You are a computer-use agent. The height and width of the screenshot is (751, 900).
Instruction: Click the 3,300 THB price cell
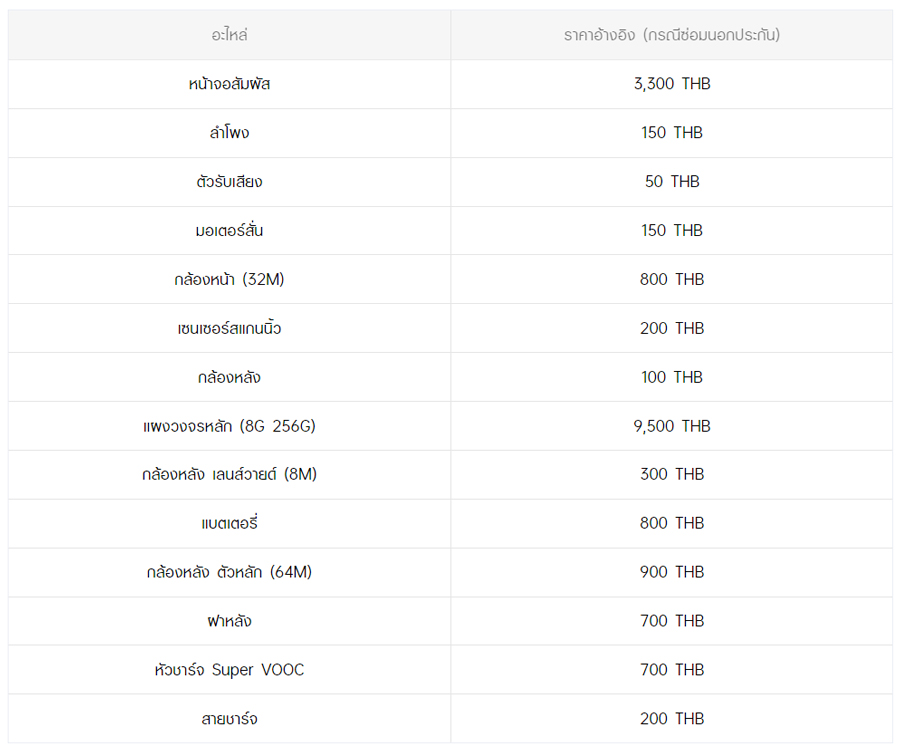click(672, 84)
